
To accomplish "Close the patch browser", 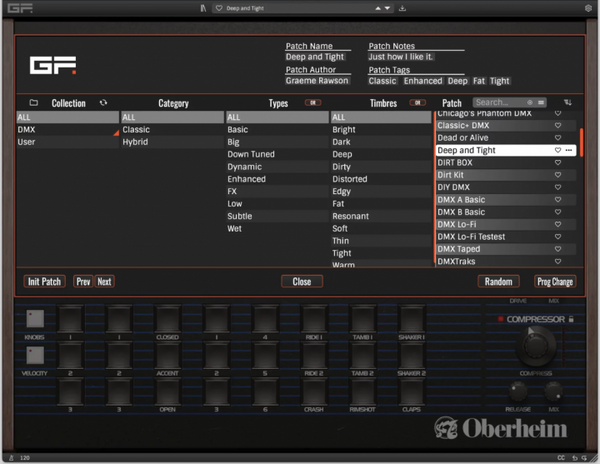I will click(302, 282).
